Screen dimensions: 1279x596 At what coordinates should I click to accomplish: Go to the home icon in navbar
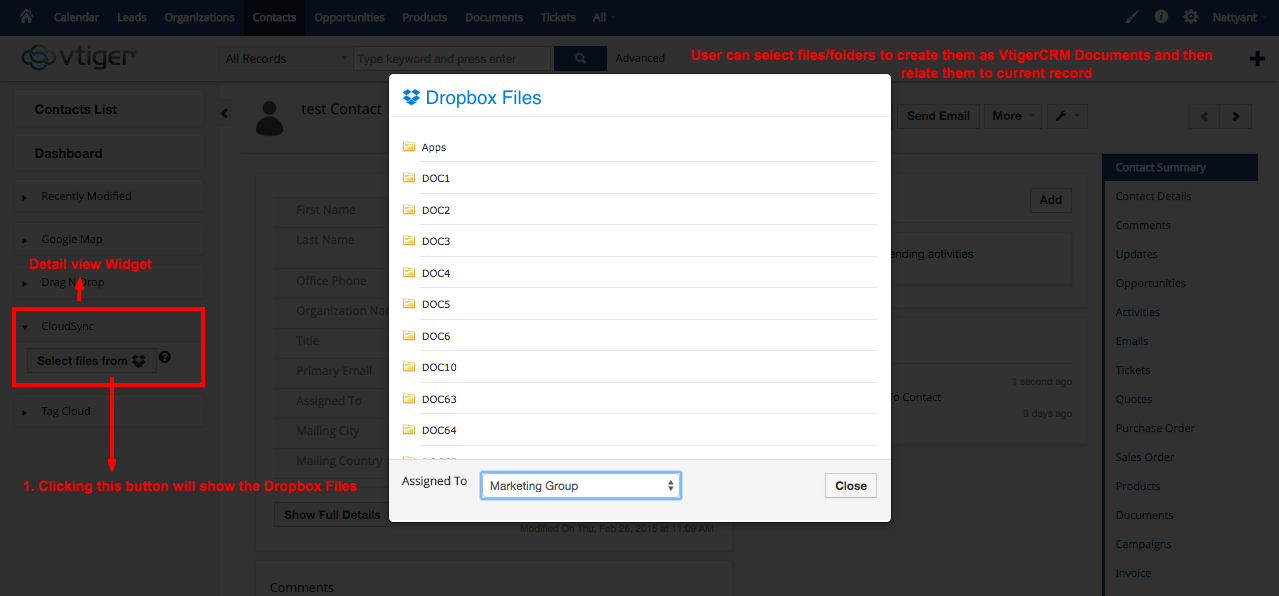pyautogui.click(x=26, y=17)
